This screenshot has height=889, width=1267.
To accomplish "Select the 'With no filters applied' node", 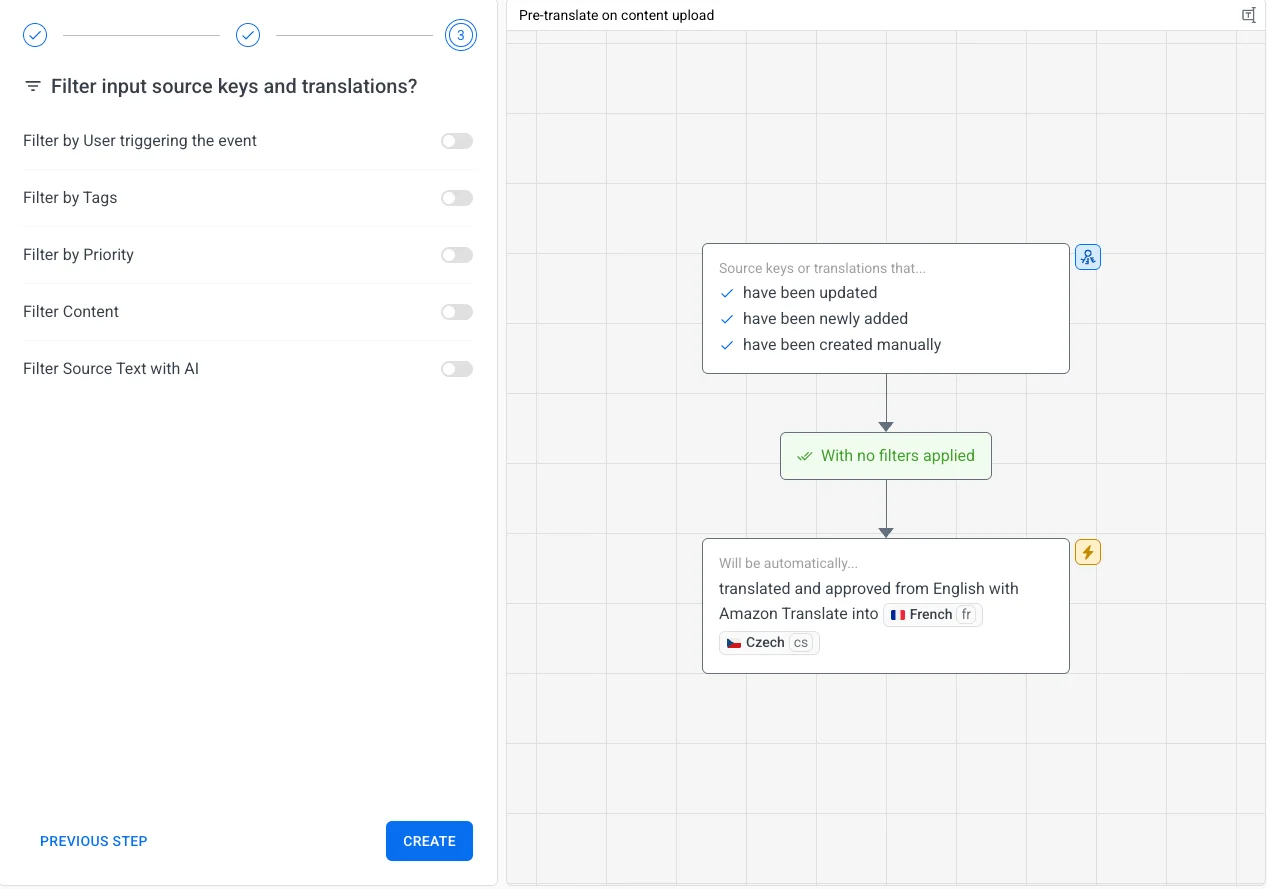I will [x=886, y=456].
